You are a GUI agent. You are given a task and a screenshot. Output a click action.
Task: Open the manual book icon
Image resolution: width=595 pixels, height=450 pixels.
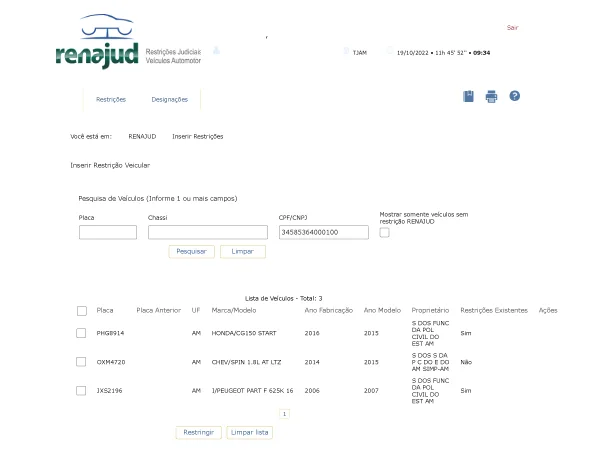click(x=468, y=96)
